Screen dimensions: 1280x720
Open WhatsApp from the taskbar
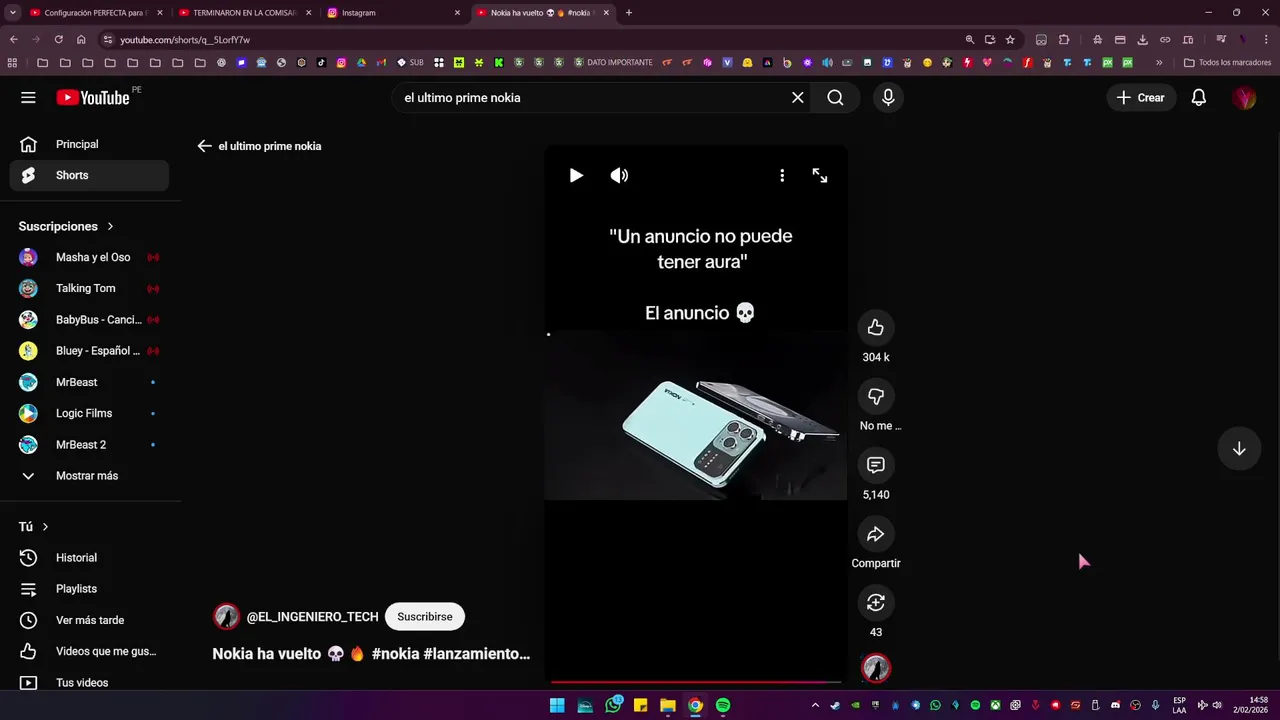(x=613, y=705)
